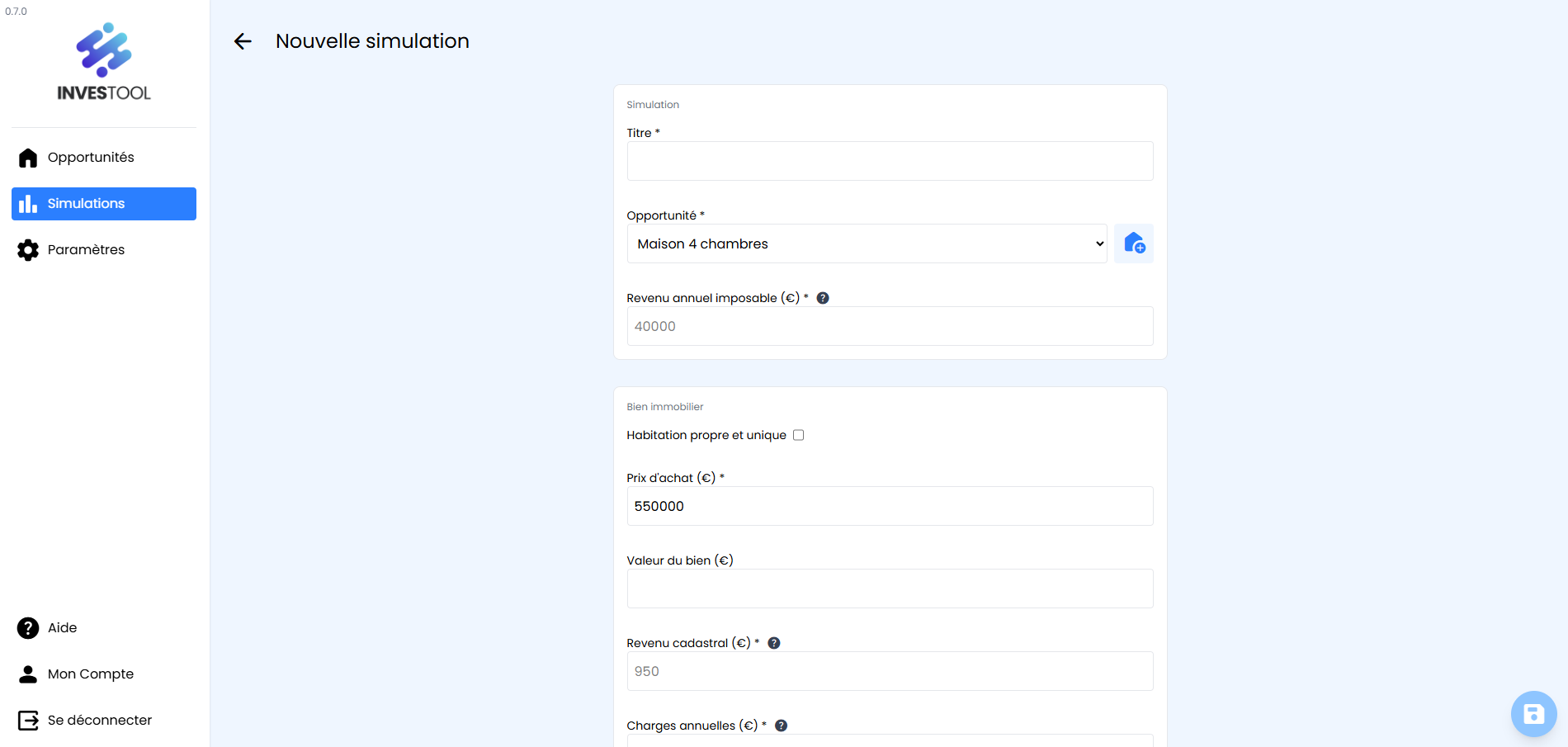The width and height of the screenshot is (1568, 747).
Task: Focus the Titre input field
Action: (890, 161)
